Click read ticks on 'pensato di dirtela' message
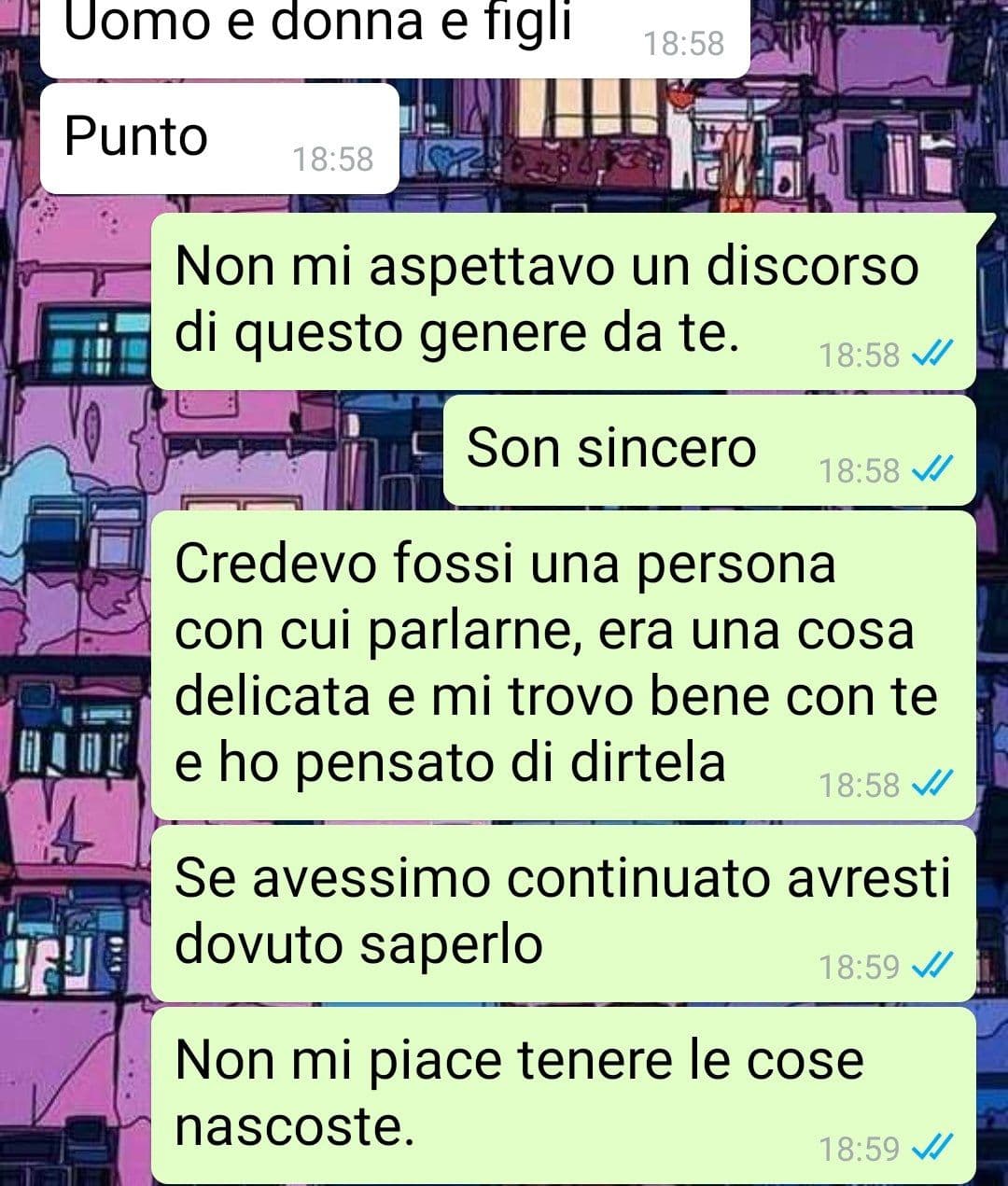 [x=931, y=785]
